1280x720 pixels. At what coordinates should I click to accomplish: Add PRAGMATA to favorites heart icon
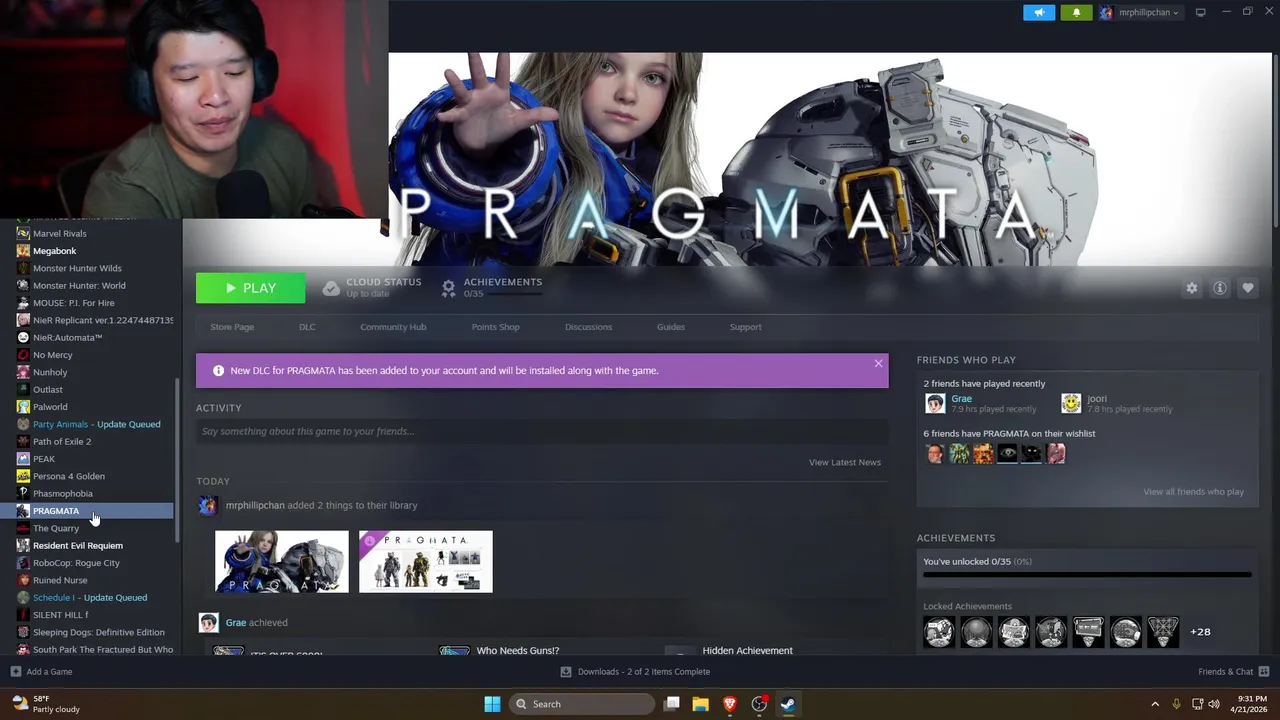[x=1248, y=288]
